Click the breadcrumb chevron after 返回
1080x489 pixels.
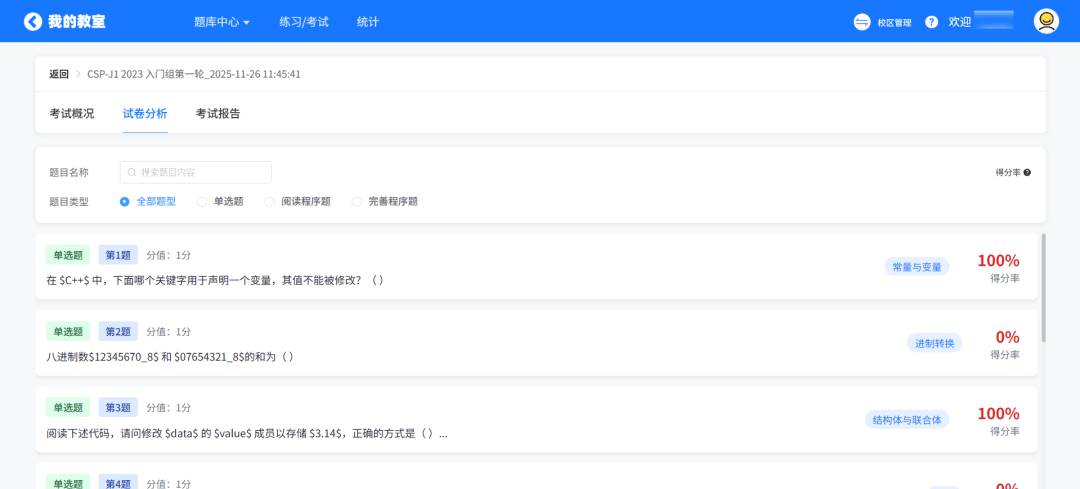click(78, 74)
